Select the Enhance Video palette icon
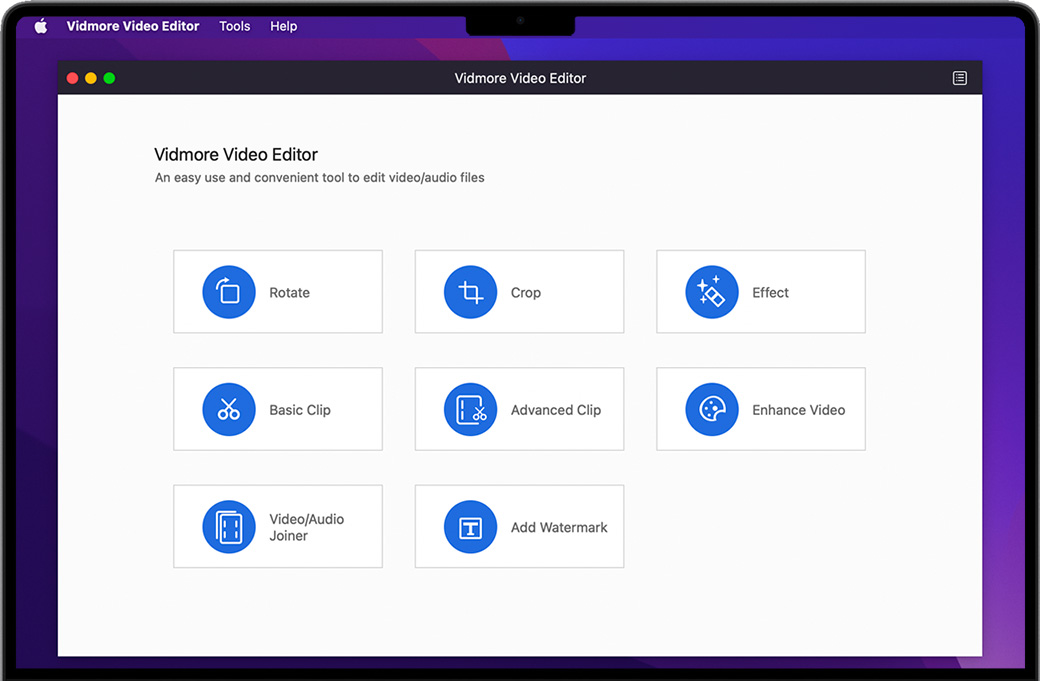Image resolution: width=1040 pixels, height=681 pixels. pyautogui.click(x=711, y=410)
